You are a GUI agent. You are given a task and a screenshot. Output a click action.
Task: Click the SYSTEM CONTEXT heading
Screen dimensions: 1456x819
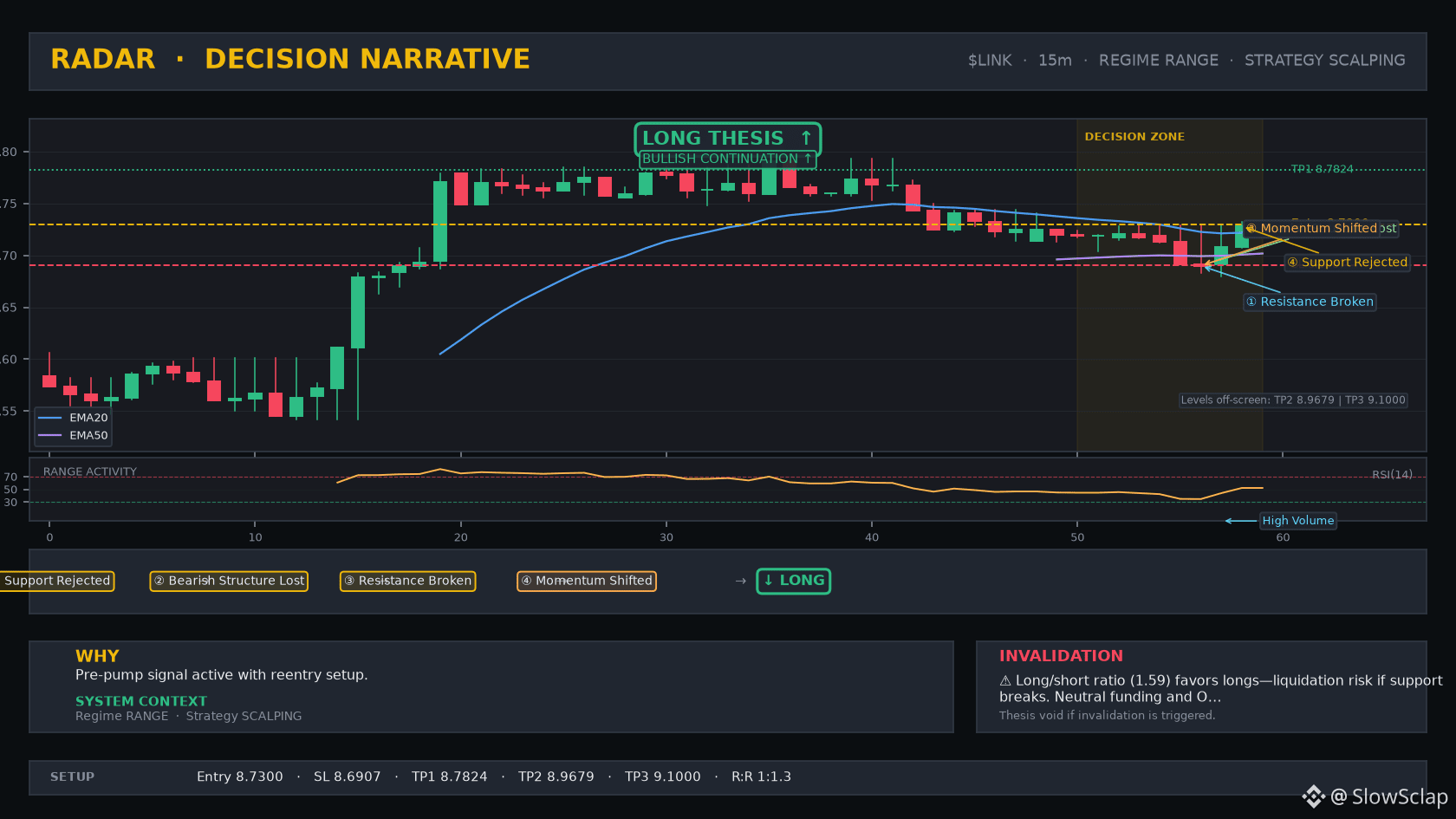141,701
